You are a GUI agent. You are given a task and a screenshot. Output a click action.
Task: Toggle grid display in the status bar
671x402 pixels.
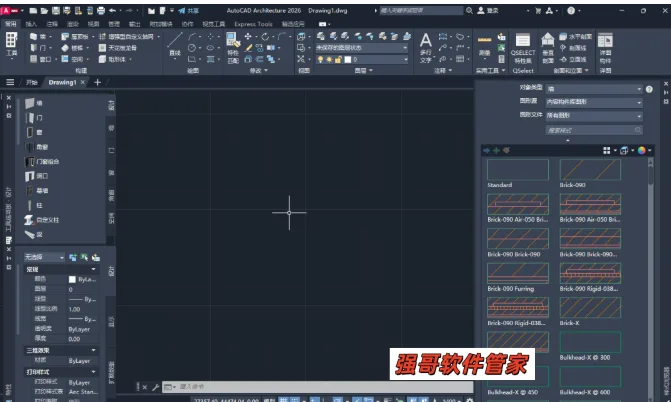[x=283, y=400]
